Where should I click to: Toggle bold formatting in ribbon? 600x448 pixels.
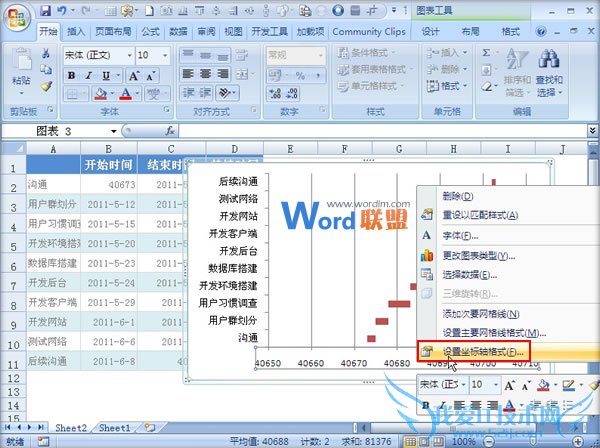pyautogui.click(x=72, y=75)
